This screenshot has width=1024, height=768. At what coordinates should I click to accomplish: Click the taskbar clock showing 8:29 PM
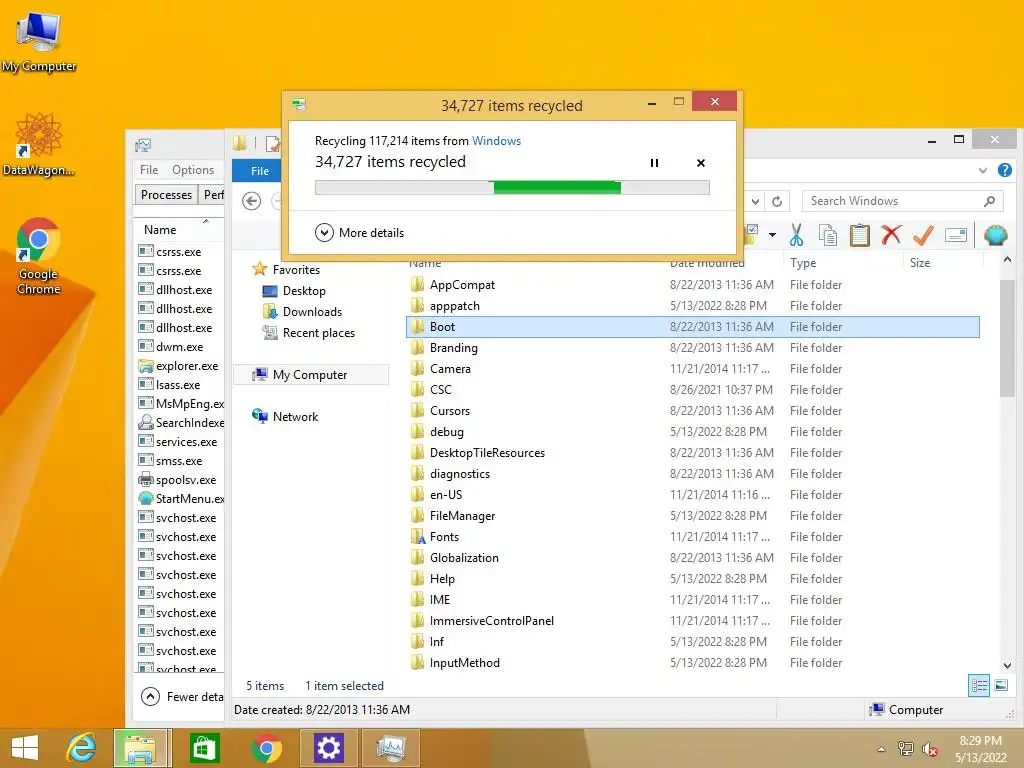coord(980,741)
